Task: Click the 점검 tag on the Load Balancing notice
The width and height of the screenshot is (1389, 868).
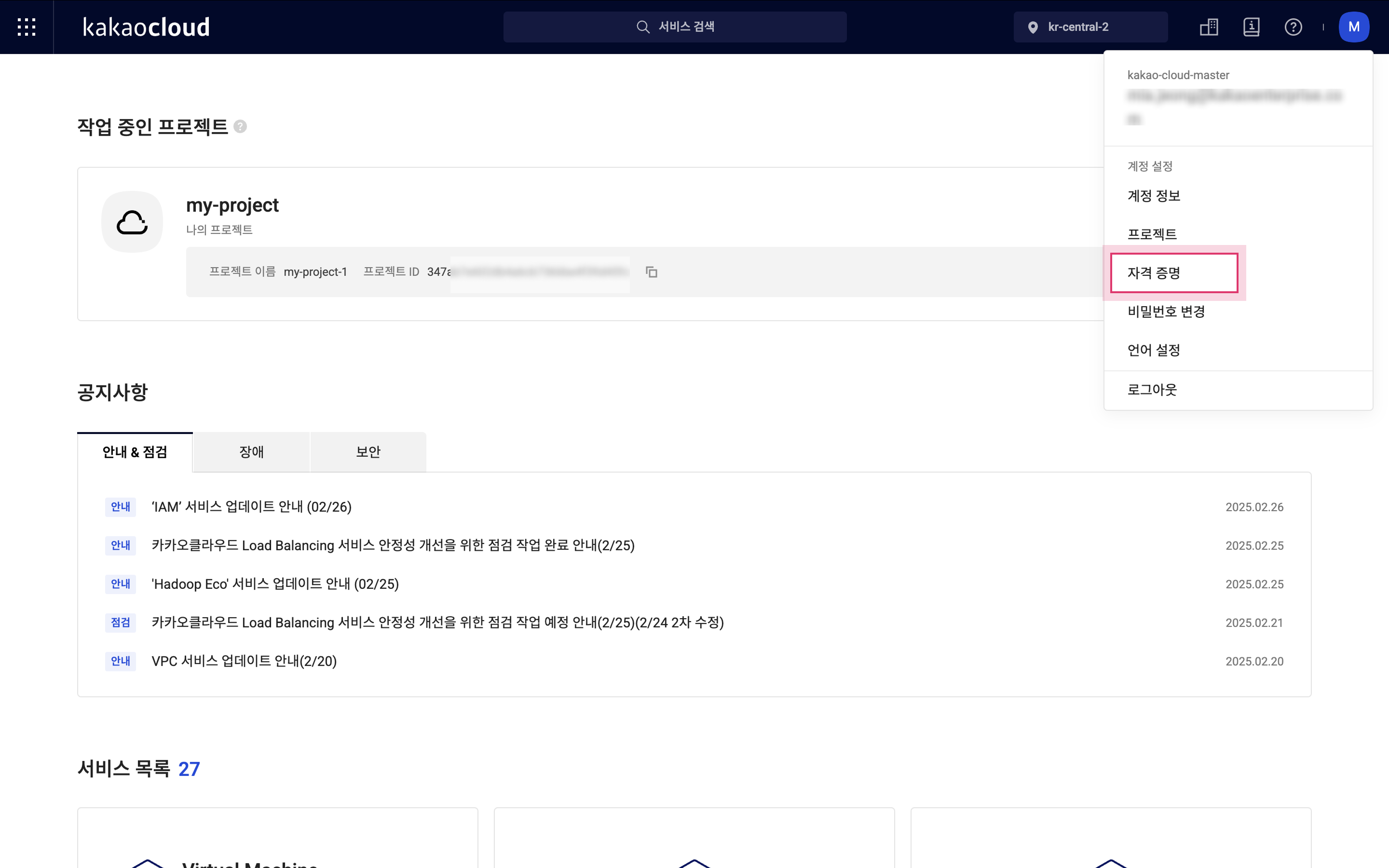Action: pyautogui.click(x=121, y=622)
